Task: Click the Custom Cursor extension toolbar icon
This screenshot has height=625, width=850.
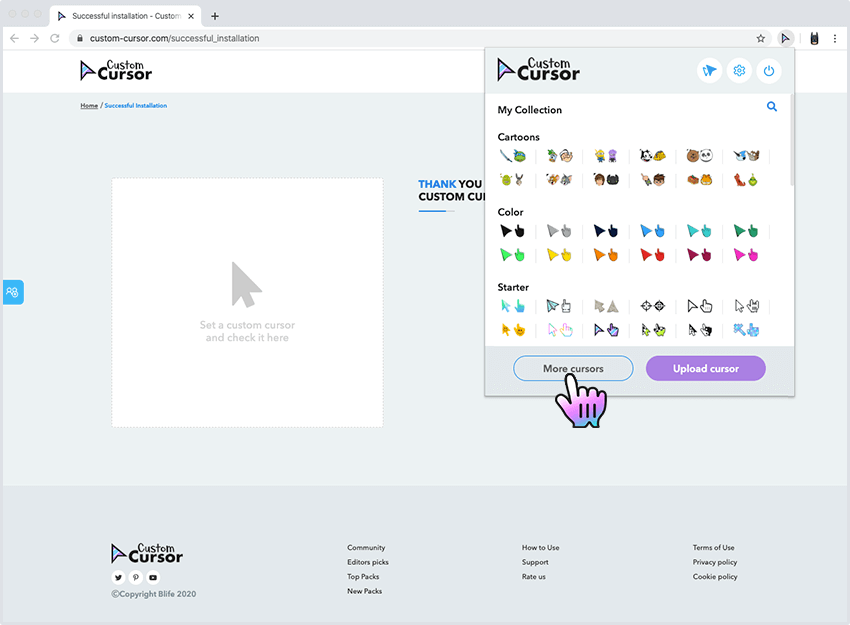Action: coord(785,38)
